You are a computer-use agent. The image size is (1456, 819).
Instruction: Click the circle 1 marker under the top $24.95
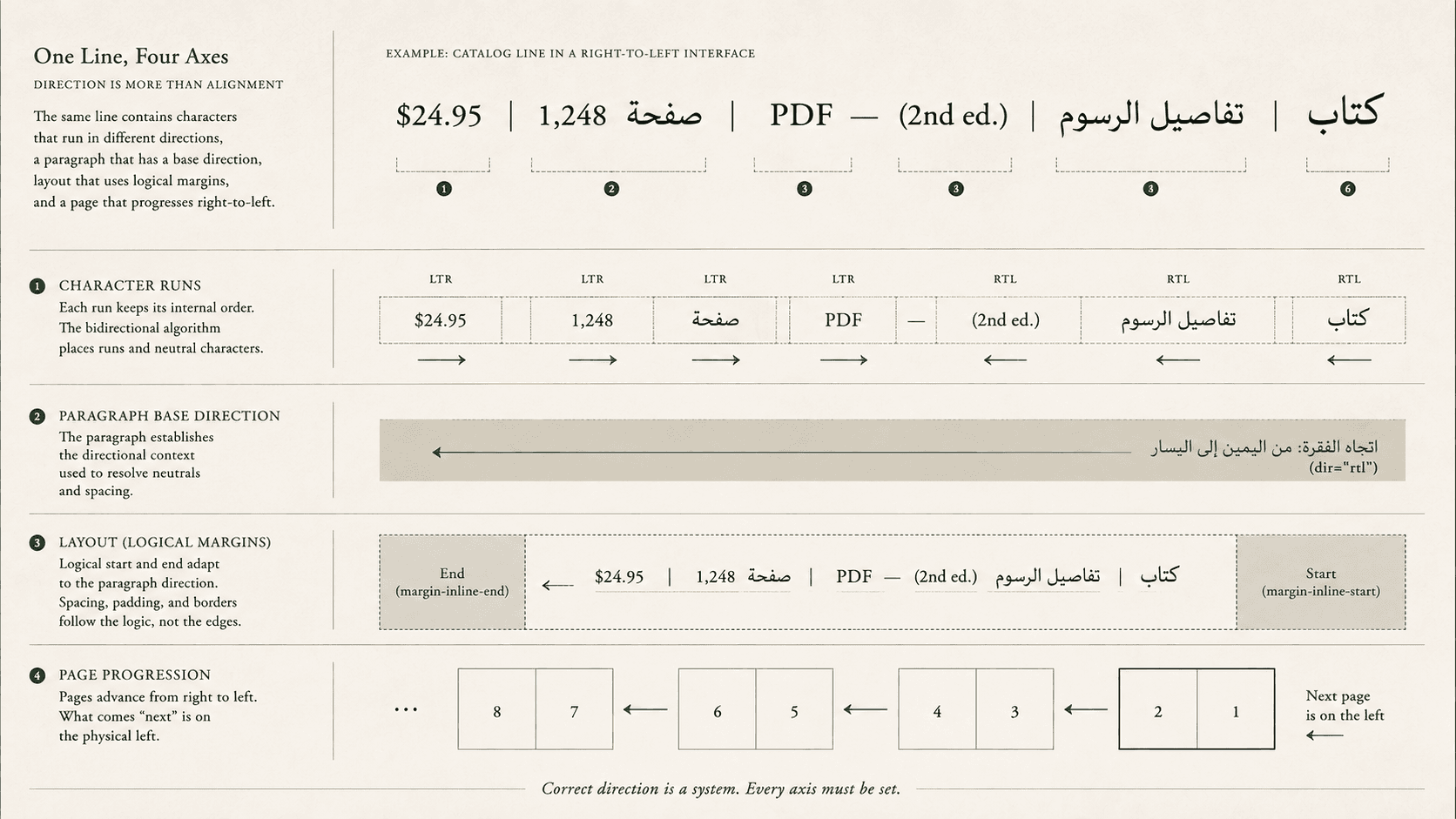pos(444,189)
